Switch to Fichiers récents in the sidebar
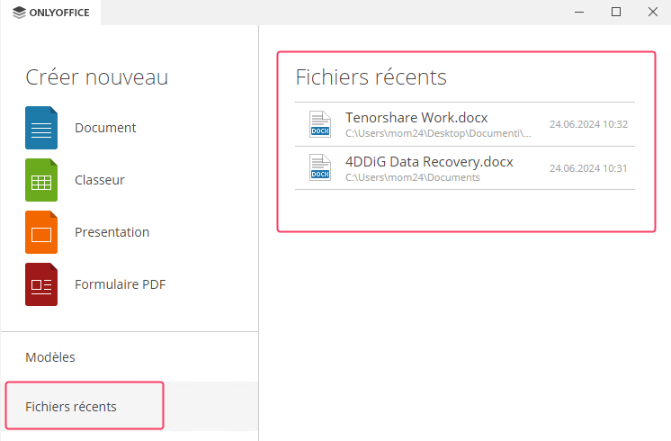 (x=71, y=406)
